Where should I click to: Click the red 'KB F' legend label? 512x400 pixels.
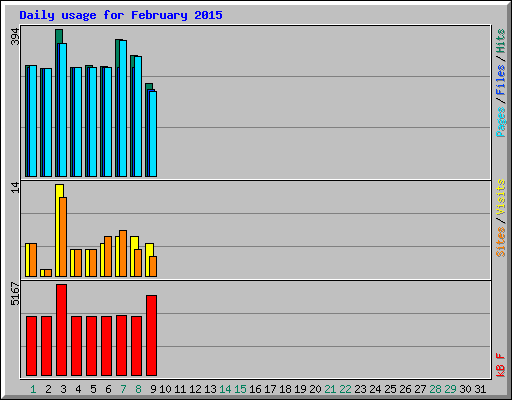[x=501, y=365]
